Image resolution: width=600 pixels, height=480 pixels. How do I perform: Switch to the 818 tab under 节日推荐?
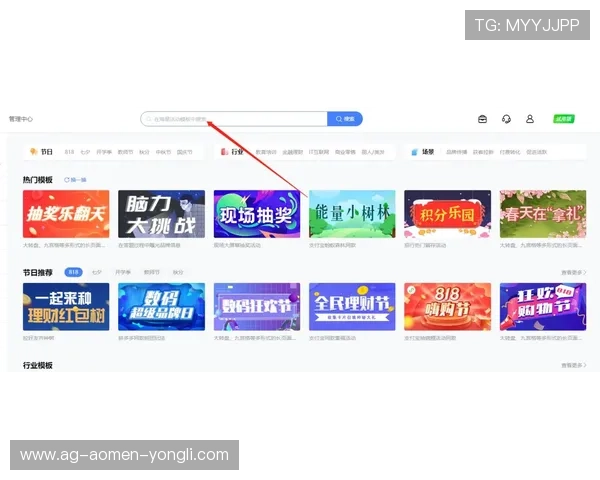click(73, 272)
